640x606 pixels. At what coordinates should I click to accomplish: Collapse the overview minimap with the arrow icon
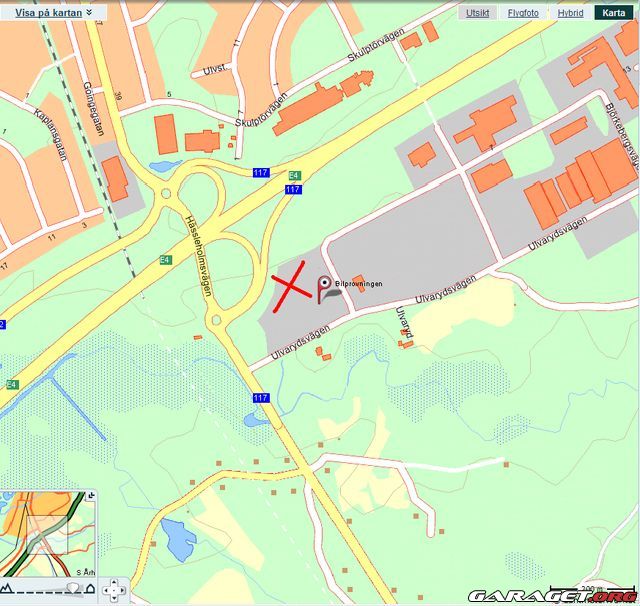(x=91, y=496)
